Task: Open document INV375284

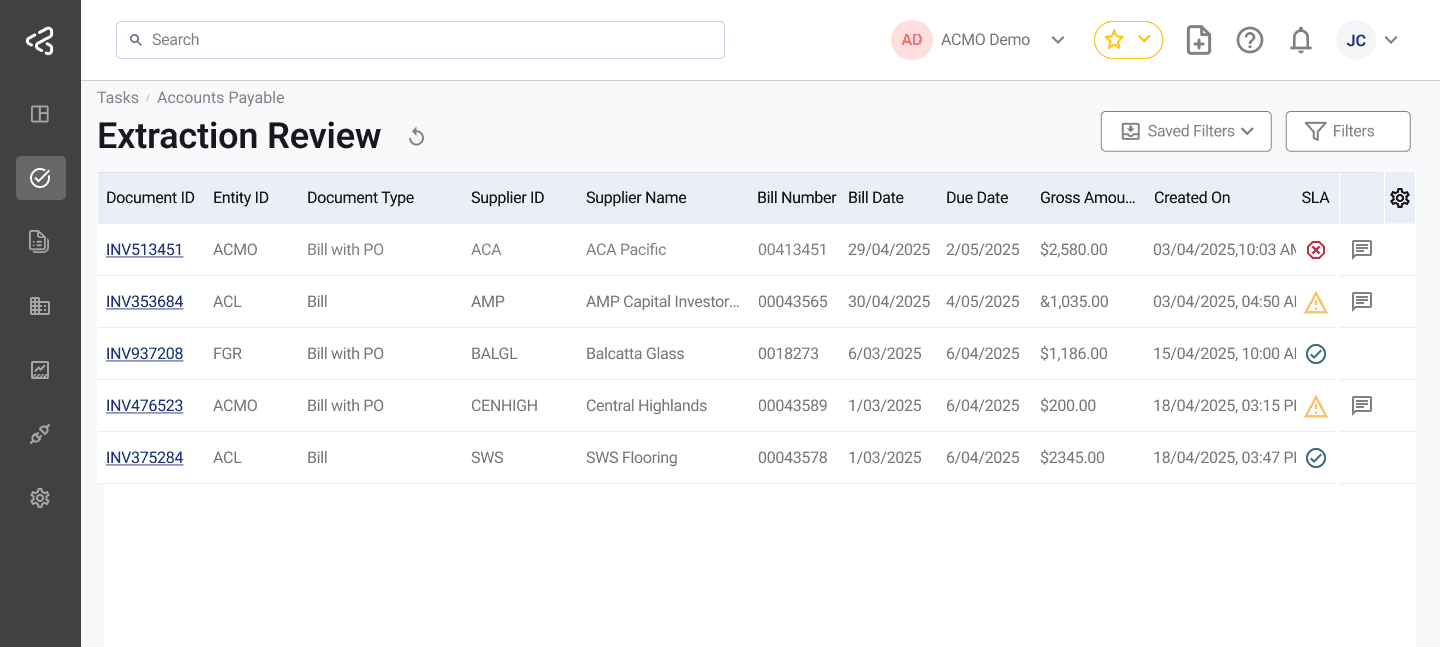Action: [x=144, y=457]
